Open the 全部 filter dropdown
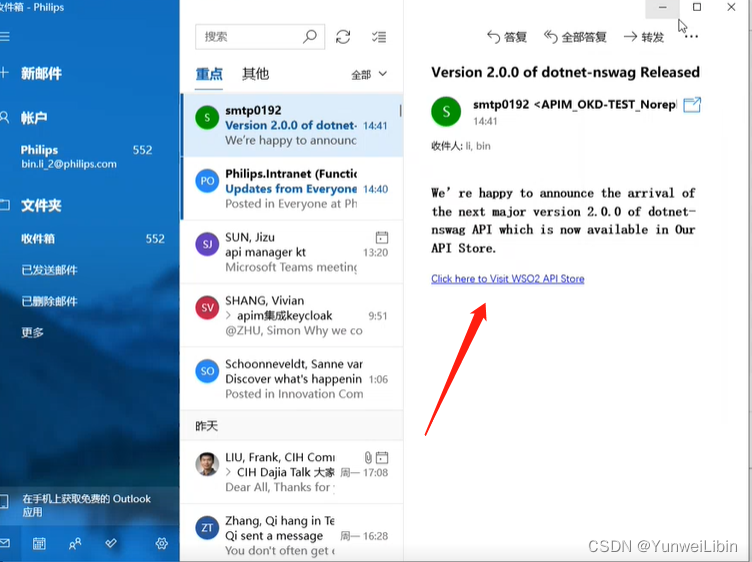Screen dimensions: 752x562 (369, 74)
